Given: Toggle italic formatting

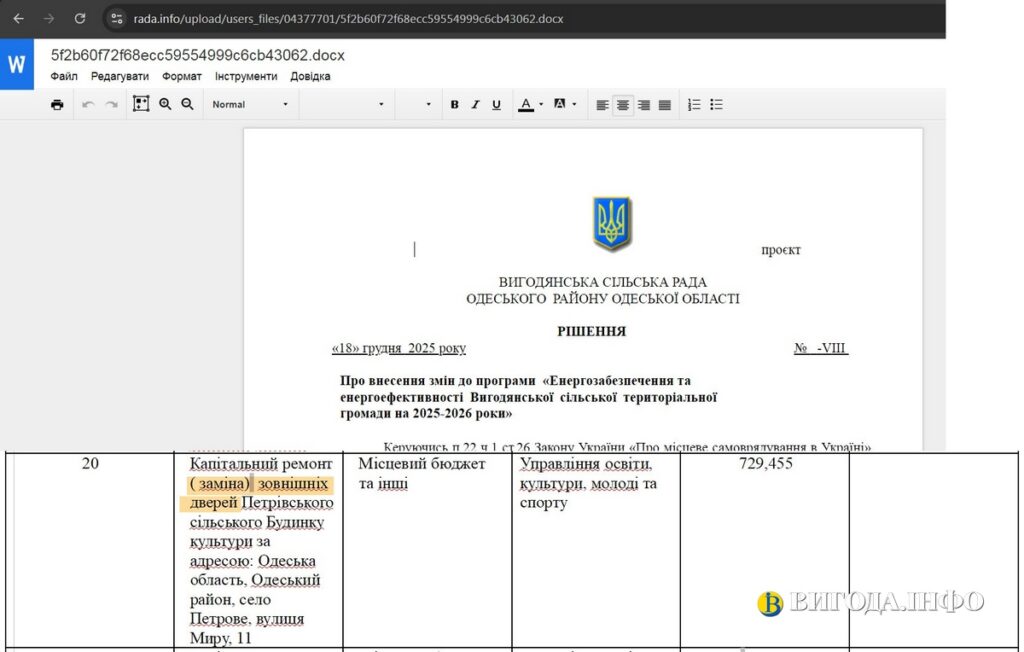Looking at the screenshot, I should pos(475,104).
